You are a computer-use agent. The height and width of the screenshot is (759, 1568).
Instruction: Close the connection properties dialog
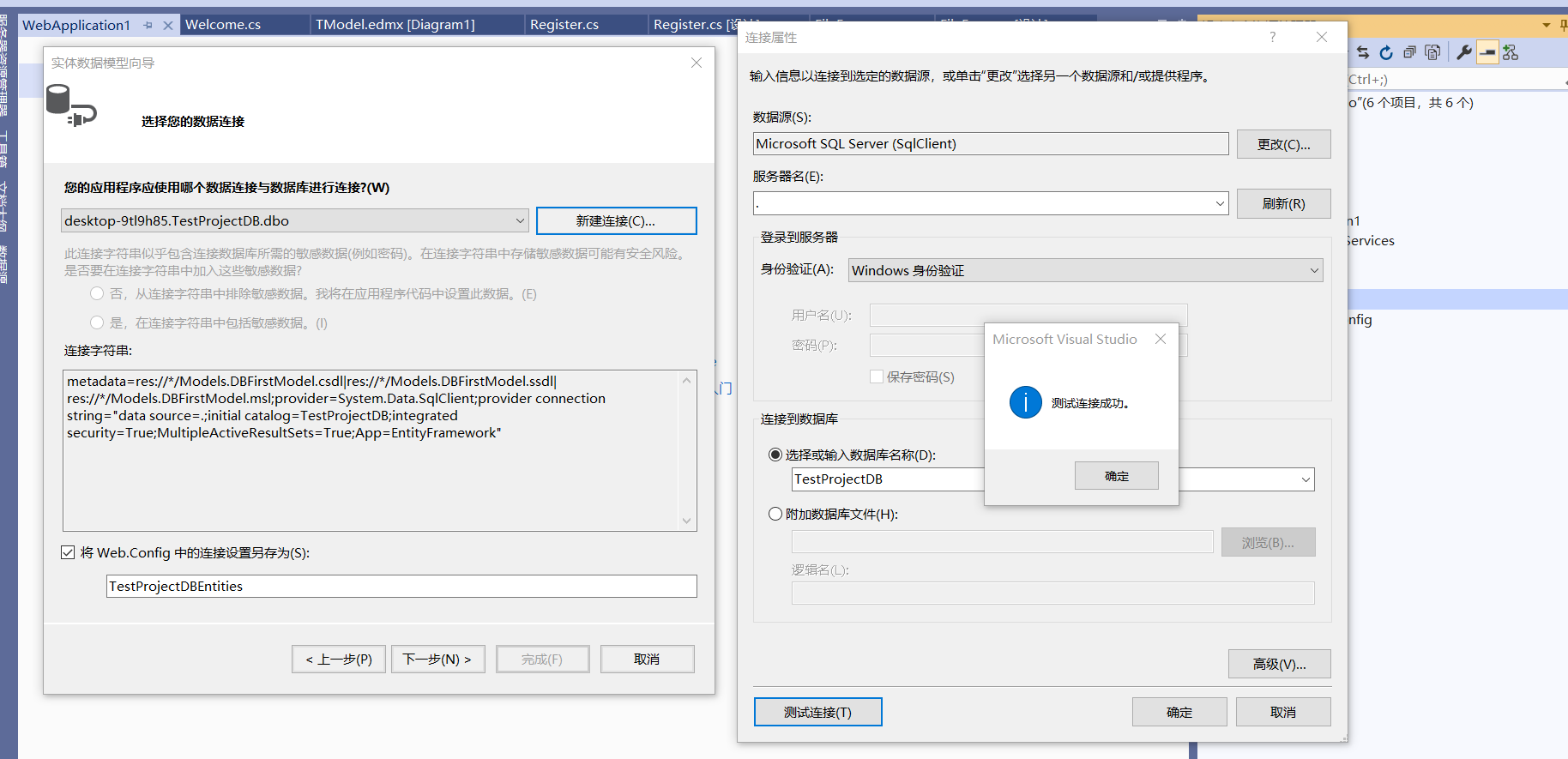[1322, 37]
